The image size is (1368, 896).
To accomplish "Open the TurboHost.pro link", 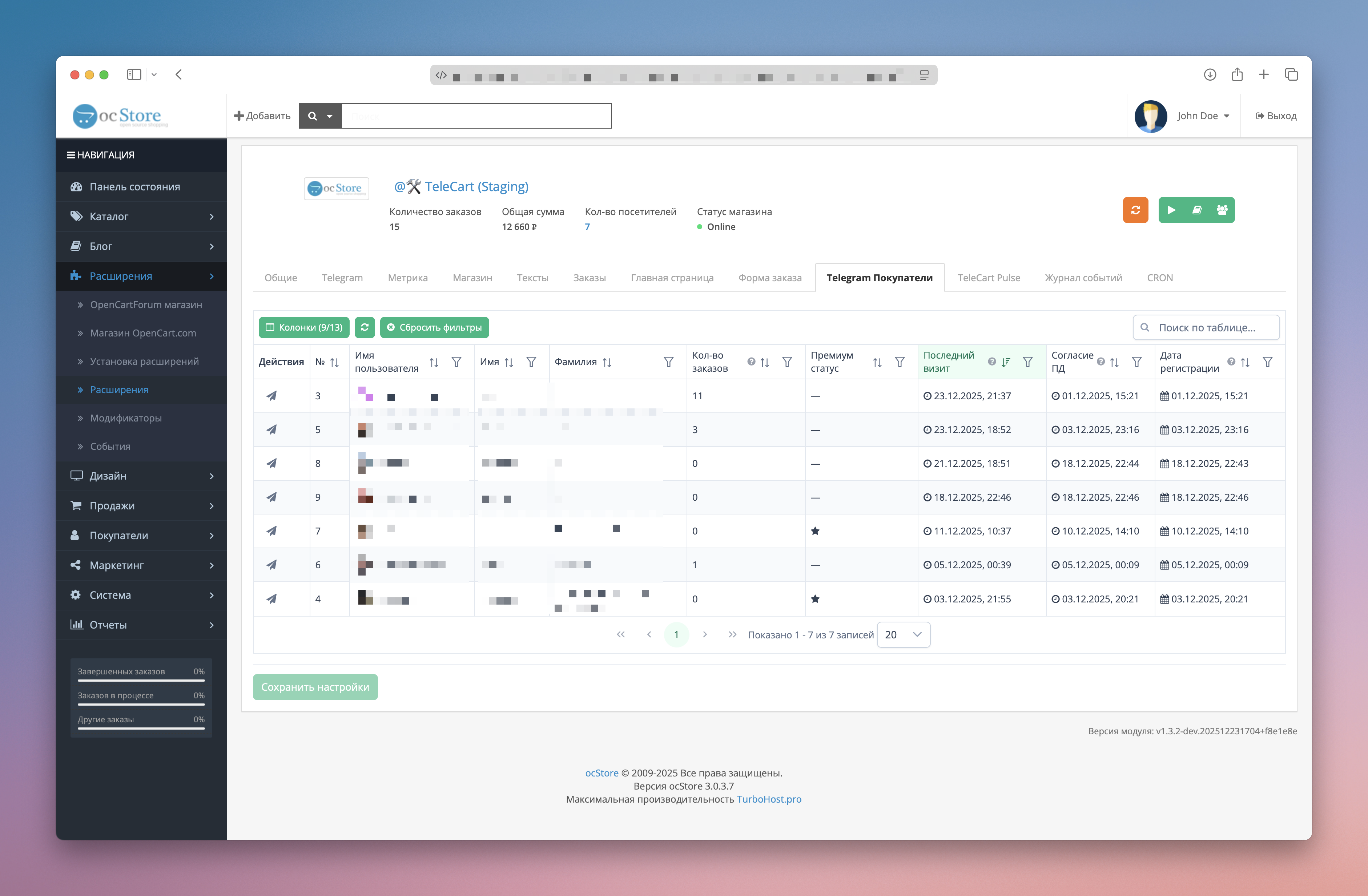I will tap(768, 799).
